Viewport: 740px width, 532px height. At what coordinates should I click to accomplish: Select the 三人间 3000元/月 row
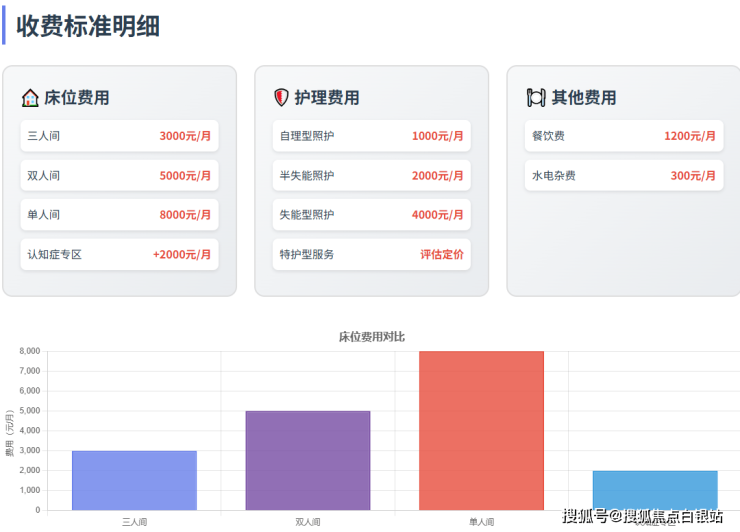pyautogui.click(x=119, y=136)
